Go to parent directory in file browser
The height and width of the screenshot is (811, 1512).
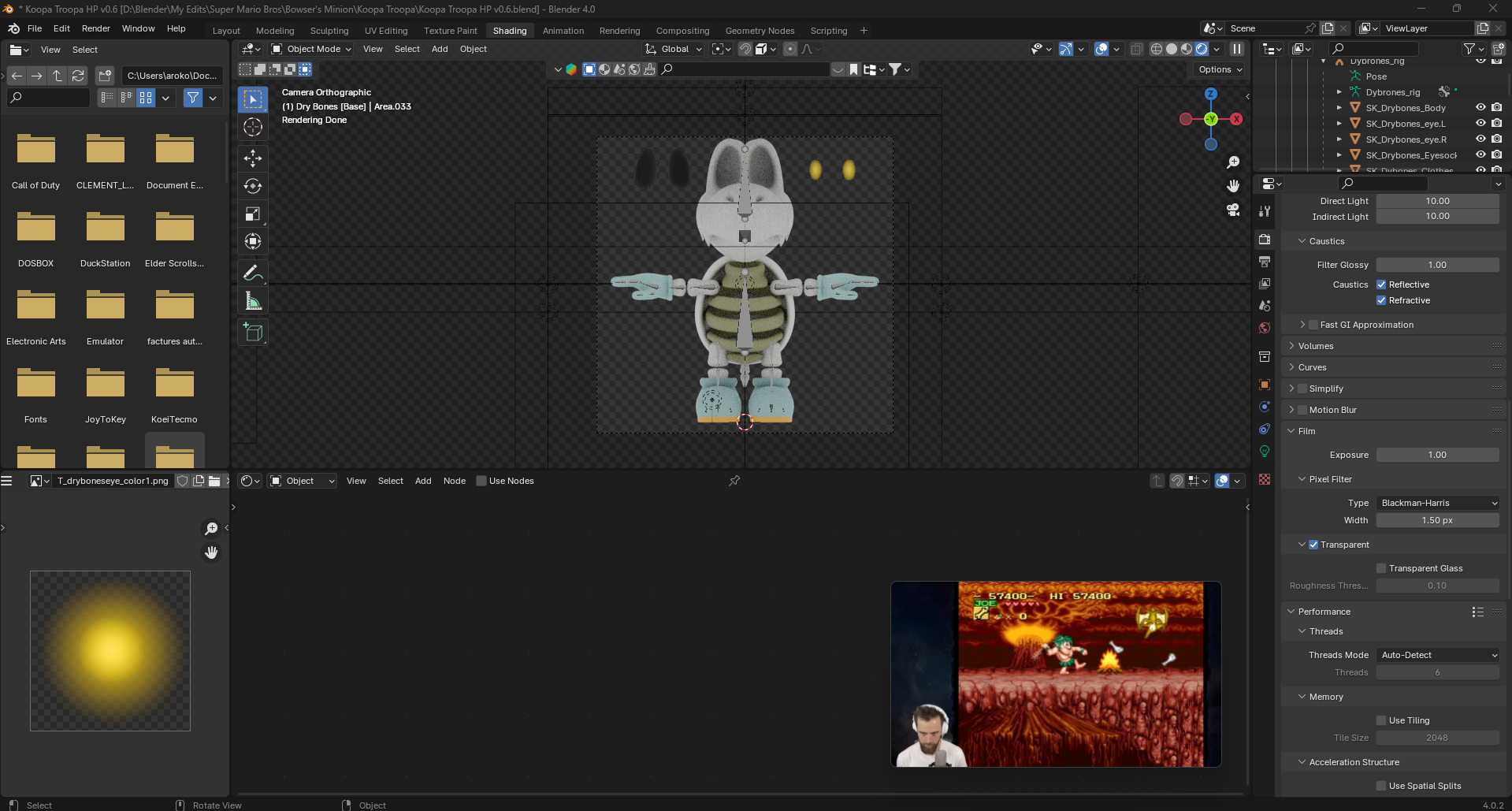pos(58,76)
